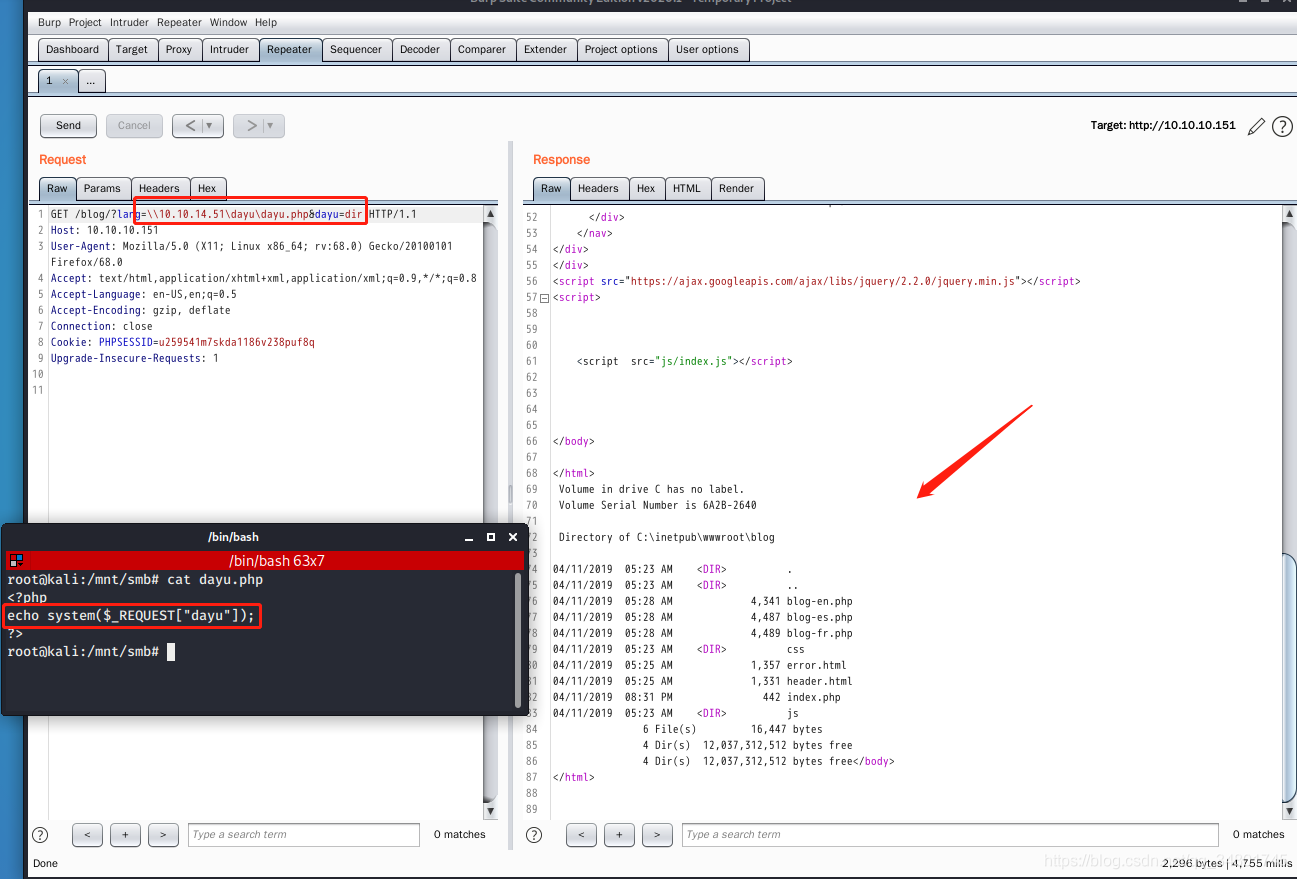
Task: Switch to the Decoder tab
Action: click(x=420, y=49)
